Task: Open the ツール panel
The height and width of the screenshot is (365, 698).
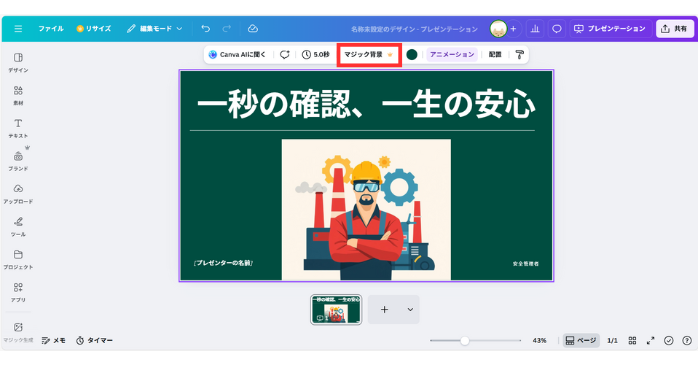Action: [x=18, y=227]
